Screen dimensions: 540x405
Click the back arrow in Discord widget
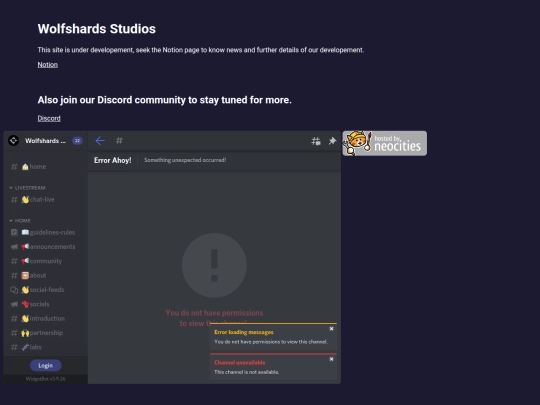100,141
